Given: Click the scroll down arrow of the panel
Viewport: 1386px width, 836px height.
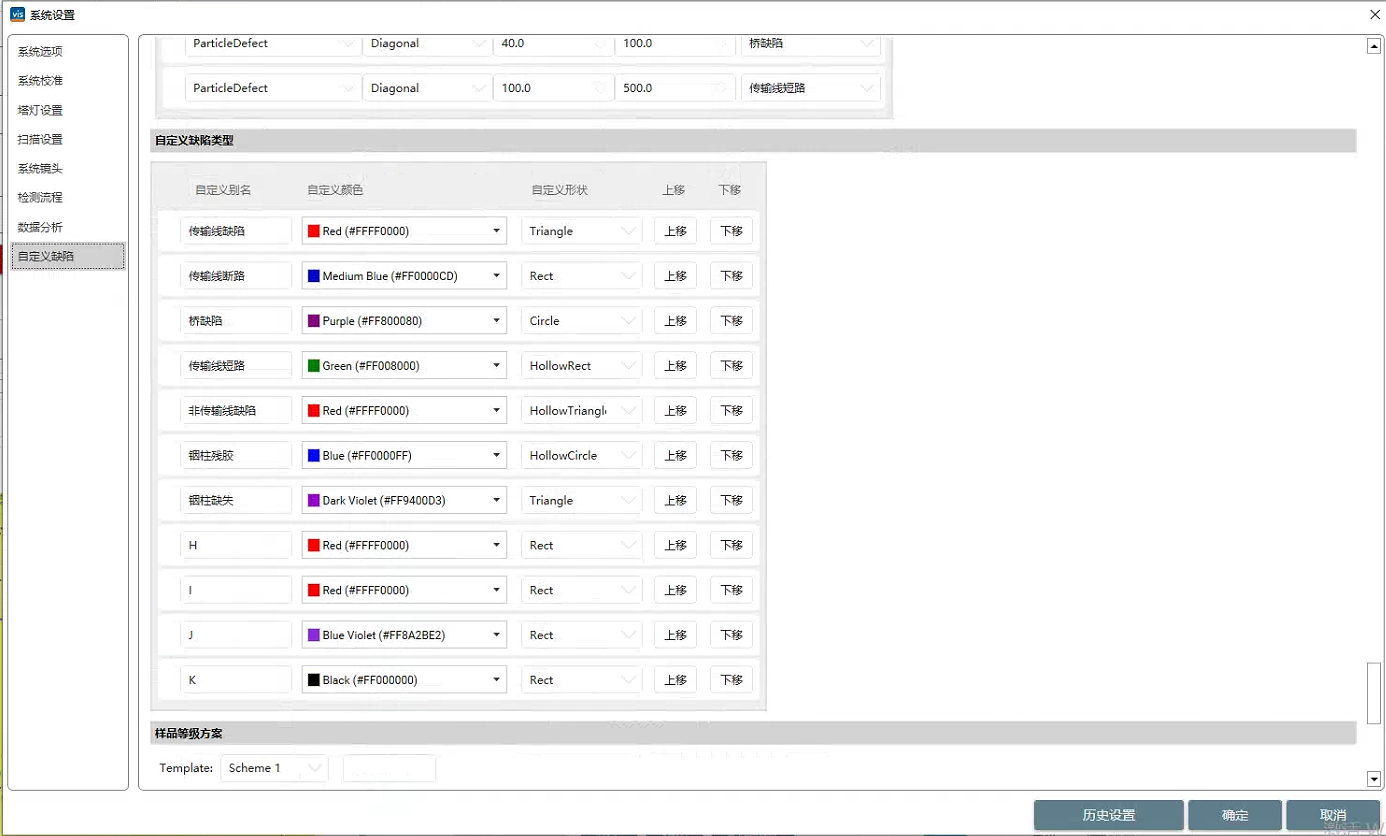Looking at the screenshot, I should [1373, 779].
